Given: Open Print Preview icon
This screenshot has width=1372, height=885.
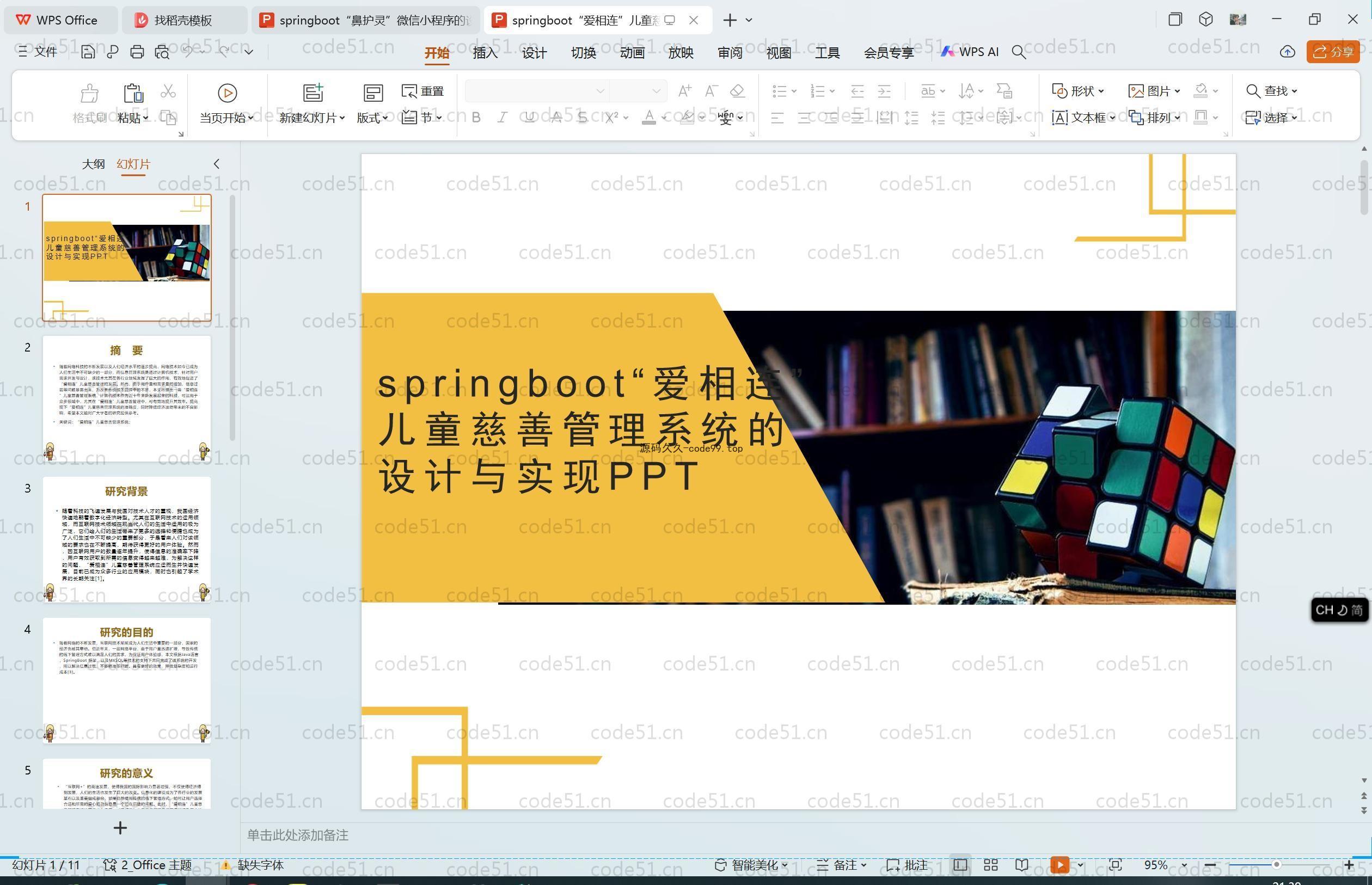Looking at the screenshot, I should (x=162, y=52).
